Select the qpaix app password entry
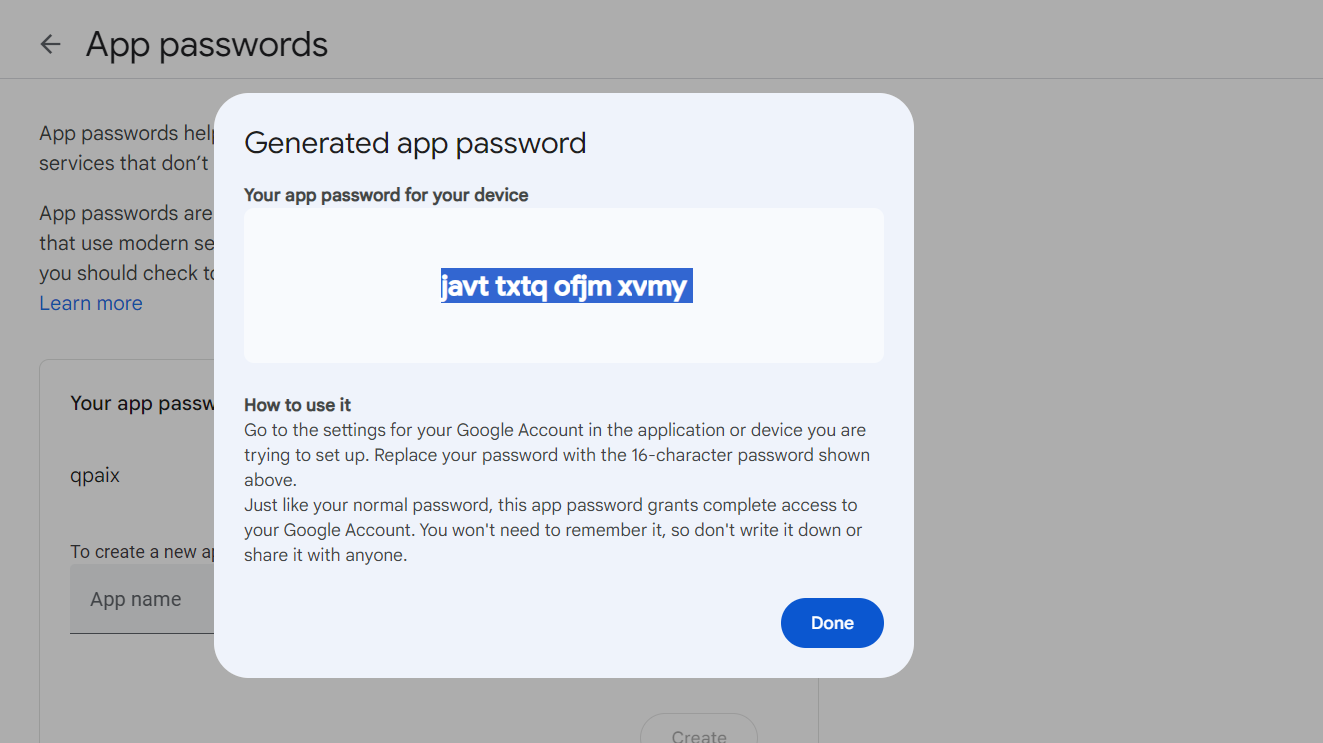This screenshot has width=1323, height=743. [x=95, y=475]
